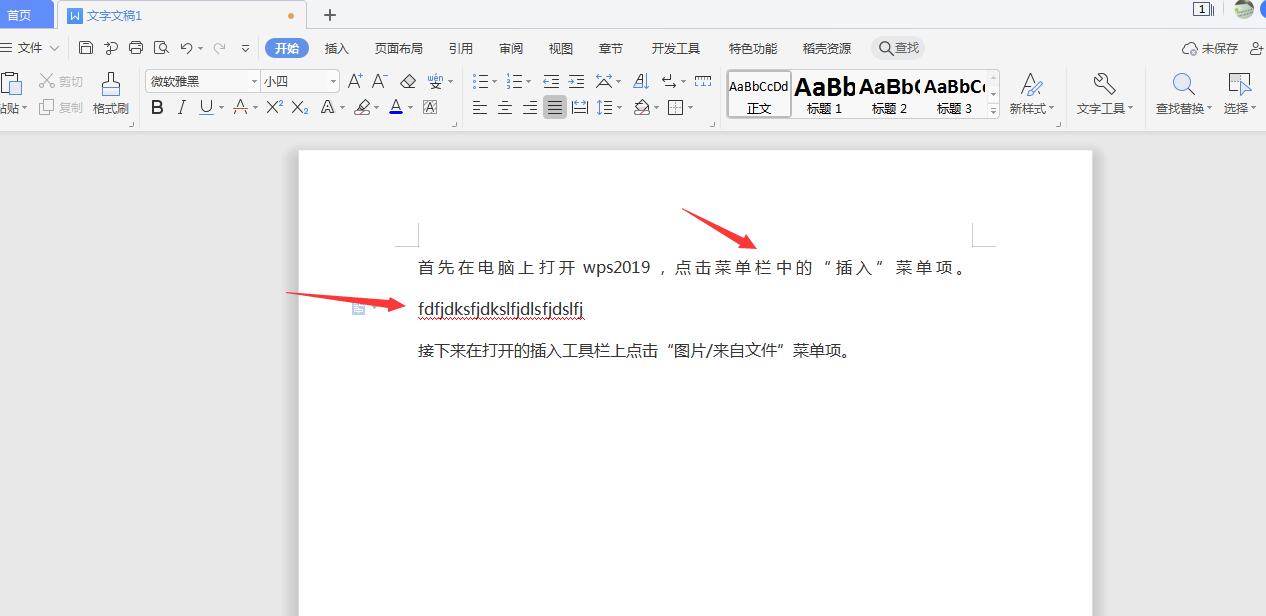
Task: Click the ruler tab-stops icon
Action: pyautogui.click(x=703, y=81)
